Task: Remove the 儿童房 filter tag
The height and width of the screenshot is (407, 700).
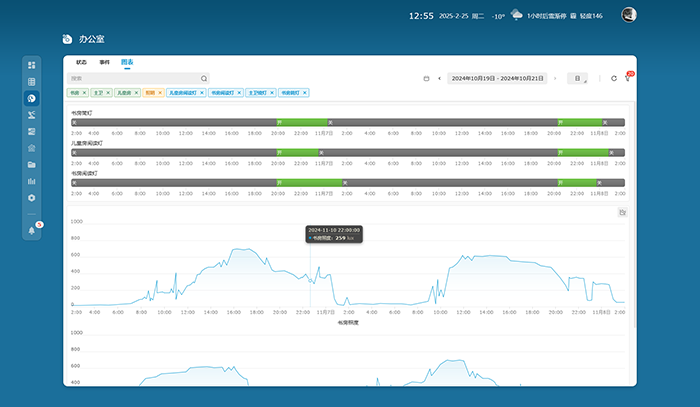Action: (x=136, y=93)
